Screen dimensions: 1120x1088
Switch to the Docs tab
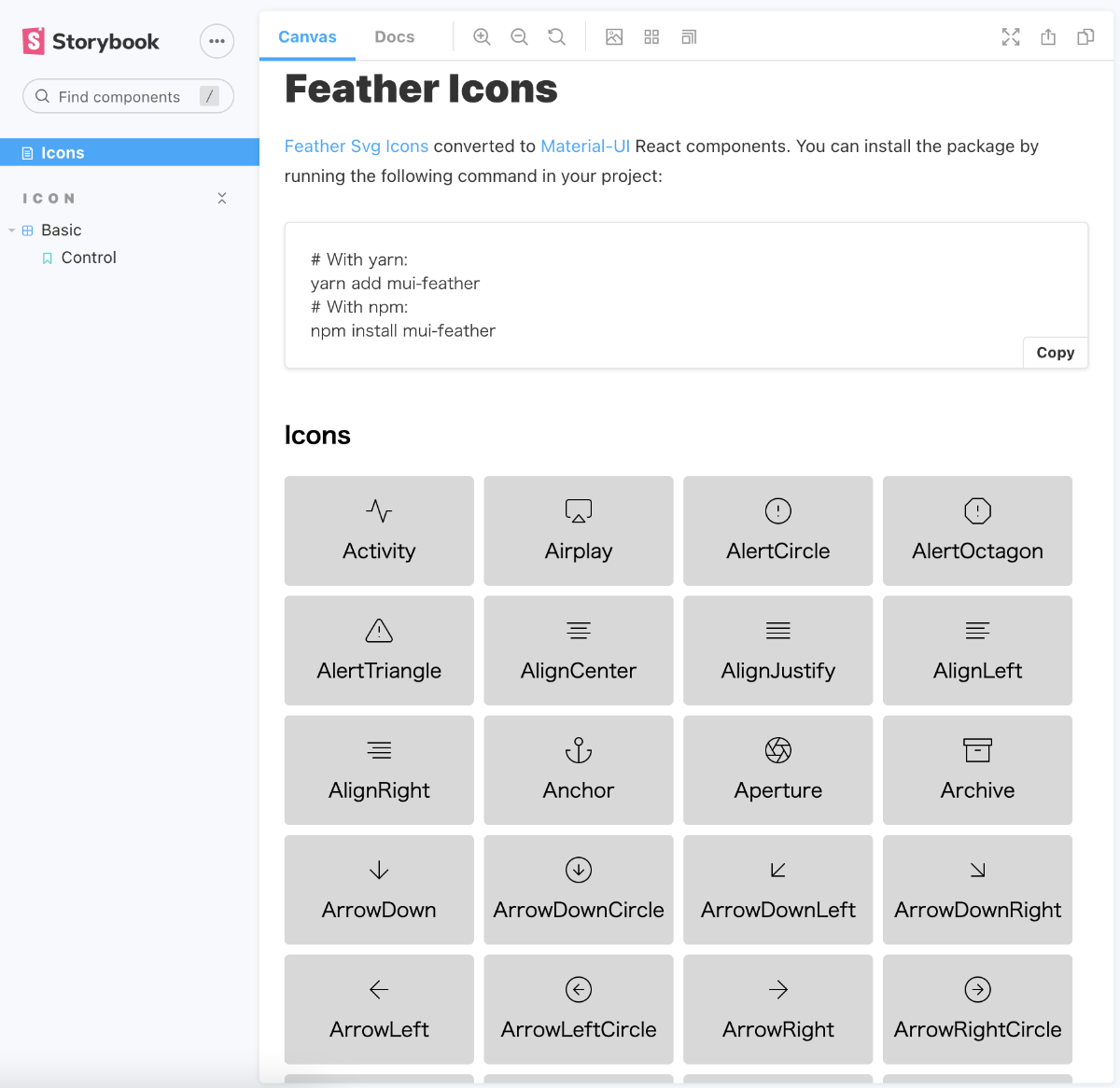[395, 37]
